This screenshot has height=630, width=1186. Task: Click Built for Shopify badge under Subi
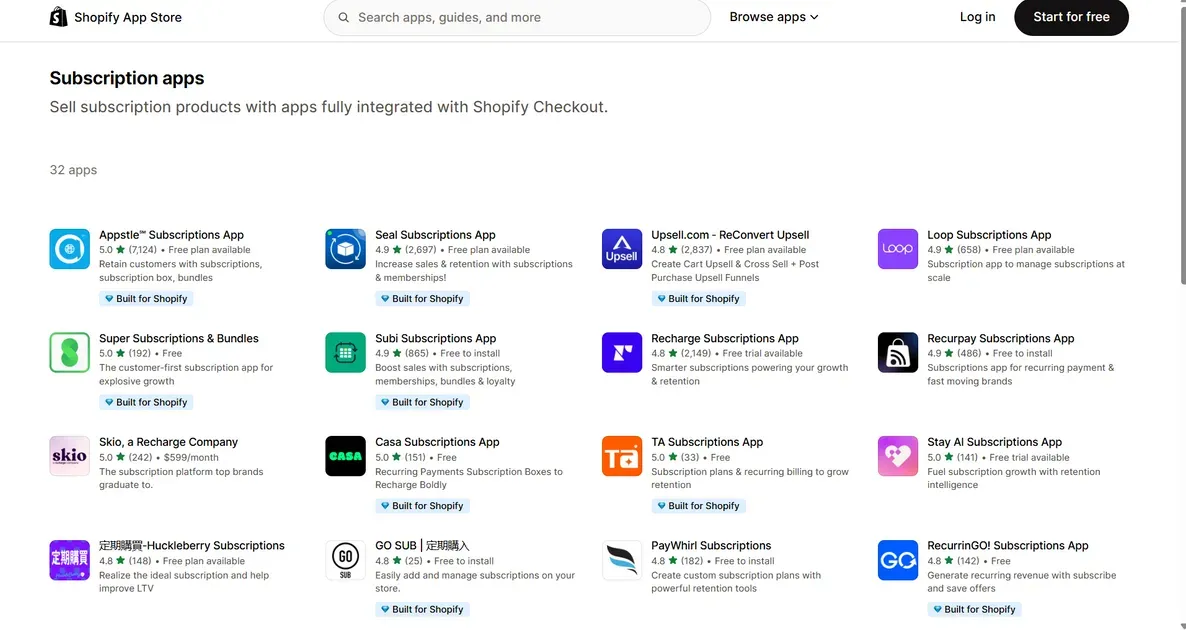[422, 402]
